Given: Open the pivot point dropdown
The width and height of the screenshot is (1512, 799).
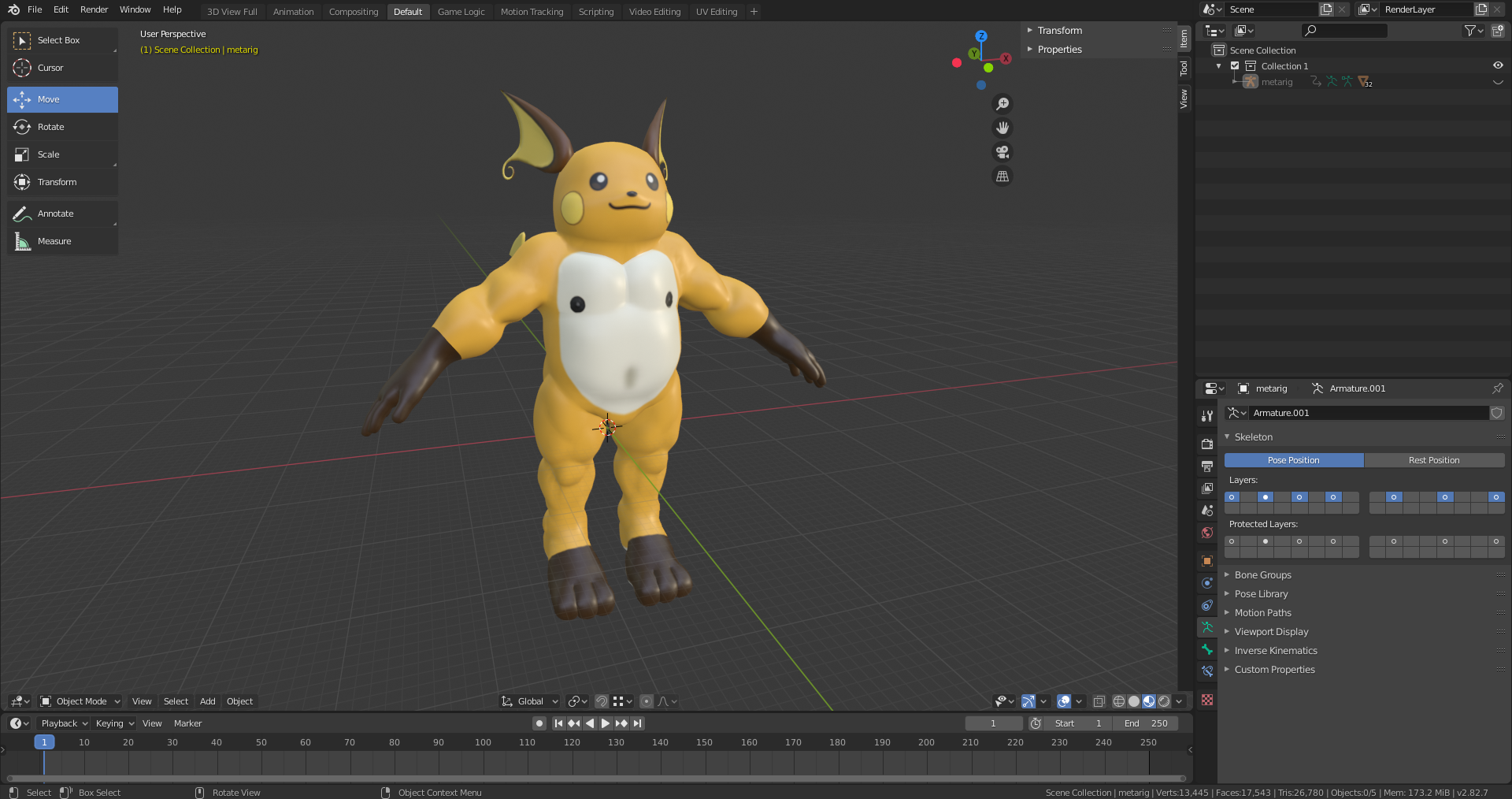Looking at the screenshot, I should click(x=578, y=701).
